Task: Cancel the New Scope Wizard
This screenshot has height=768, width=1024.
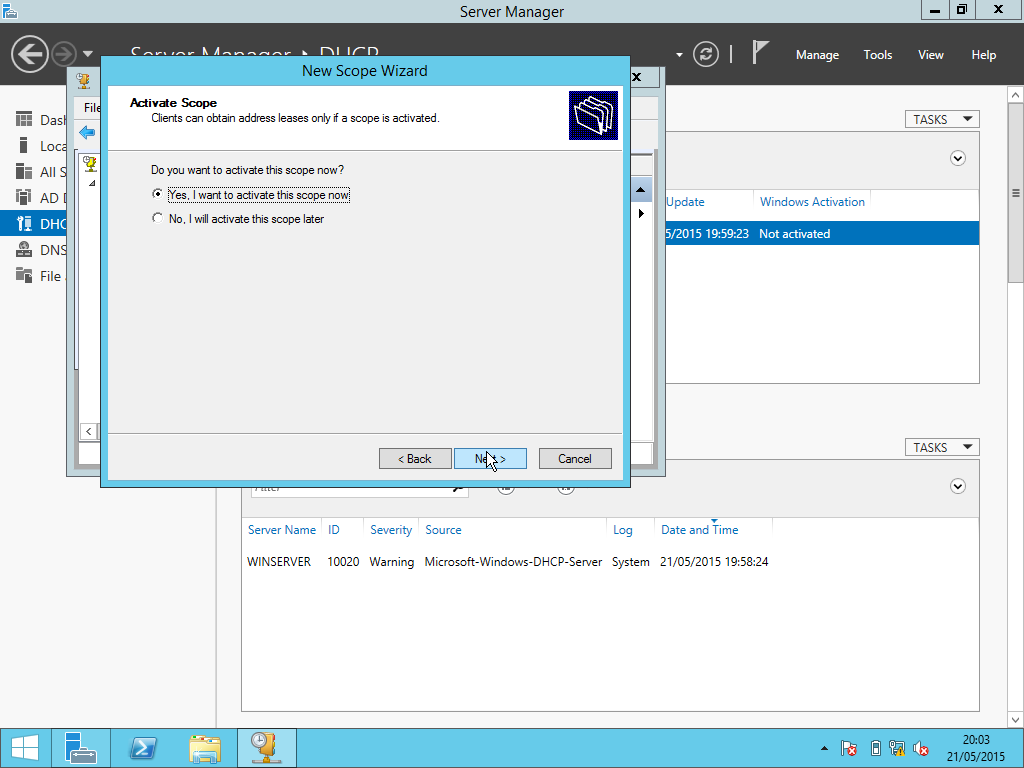Action: 575,458
